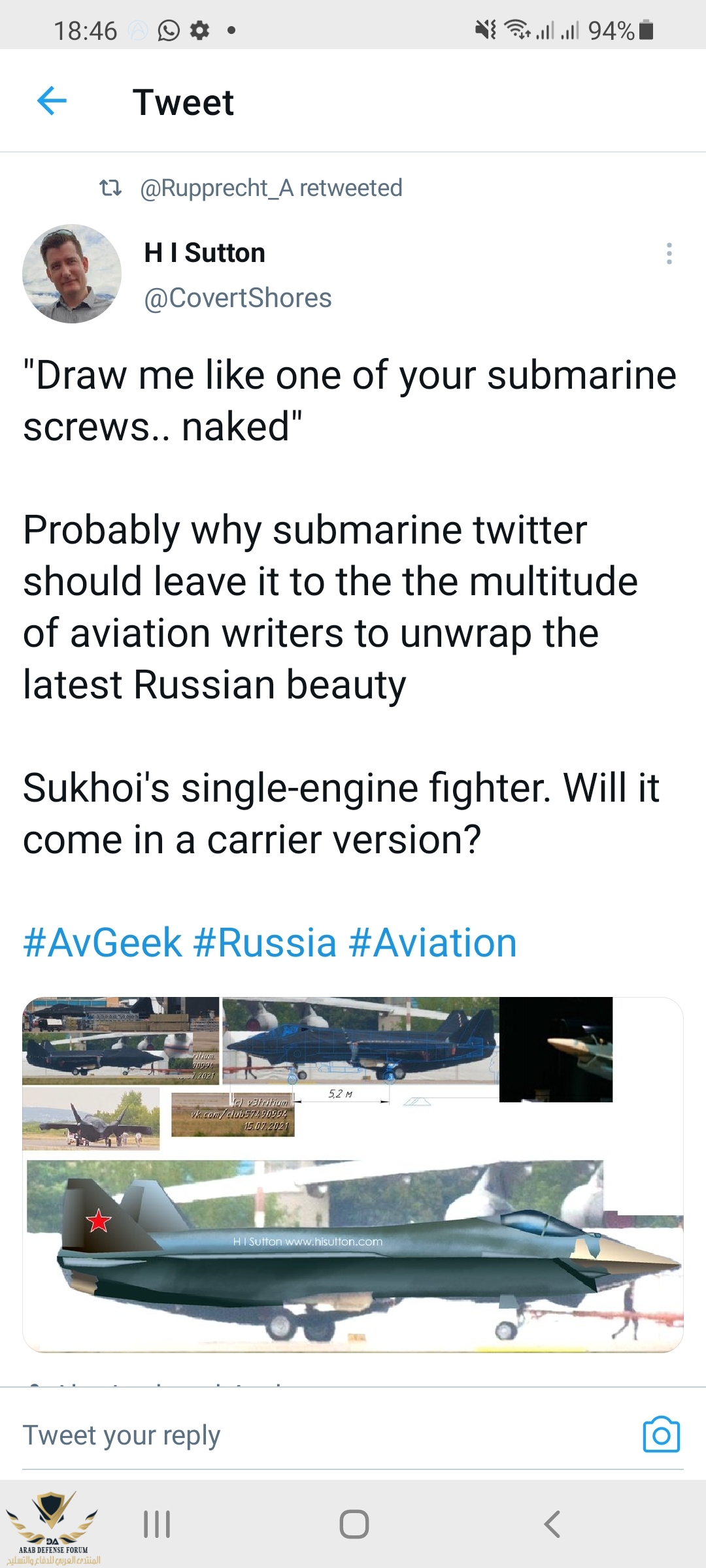The width and height of the screenshot is (706, 1568).
Task: Tap the @CovertShores handle
Action: (x=238, y=298)
